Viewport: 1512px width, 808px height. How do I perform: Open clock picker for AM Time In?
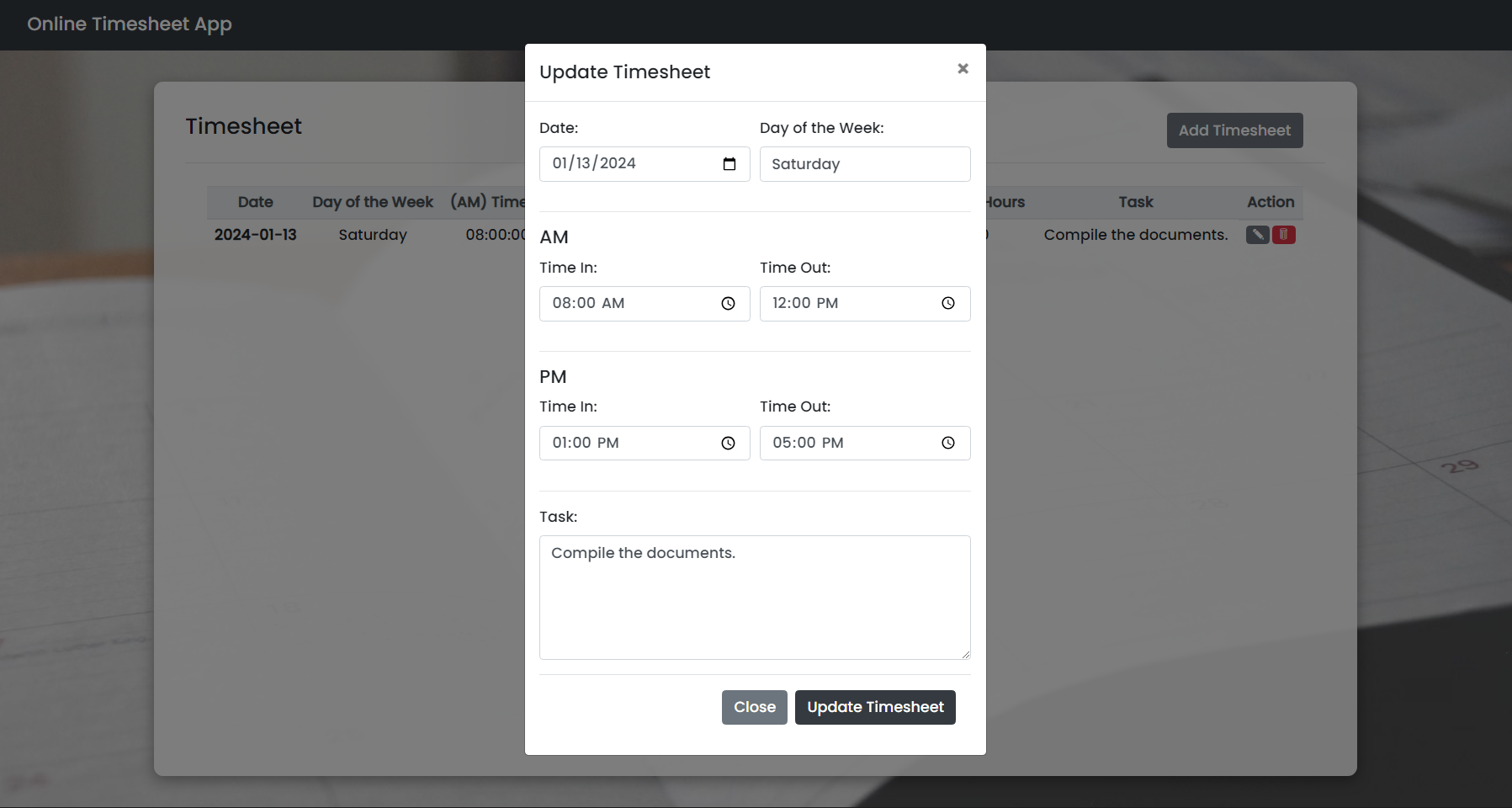click(729, 304)
